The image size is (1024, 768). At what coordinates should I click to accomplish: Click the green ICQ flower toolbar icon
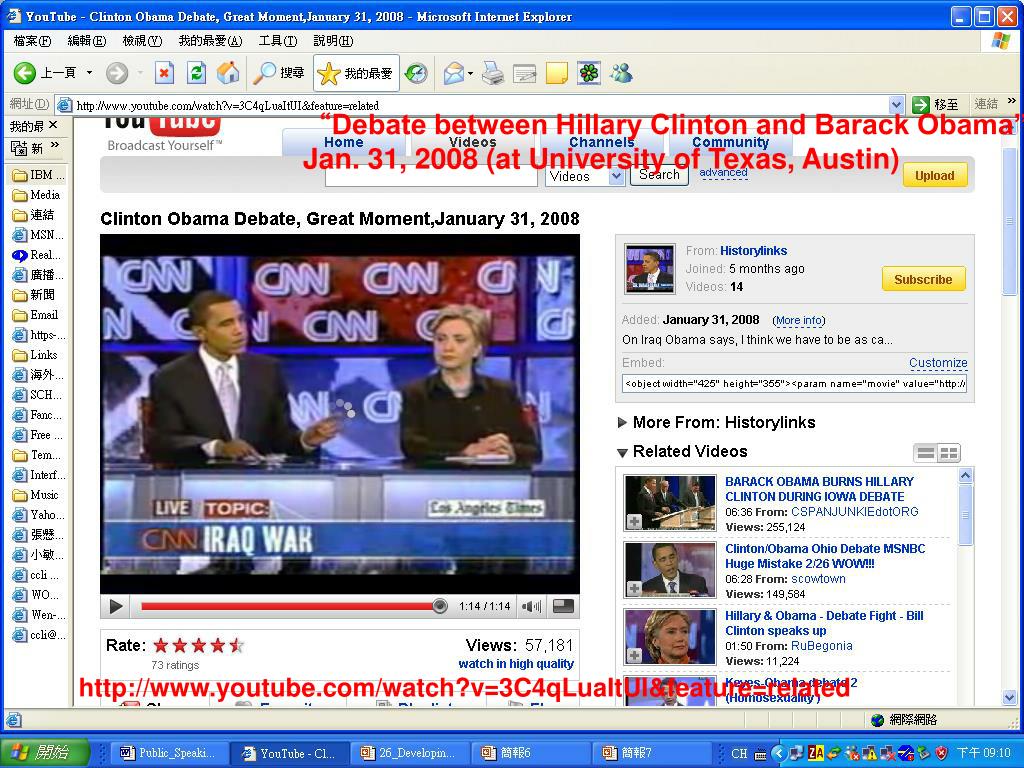tap(589, 73)
